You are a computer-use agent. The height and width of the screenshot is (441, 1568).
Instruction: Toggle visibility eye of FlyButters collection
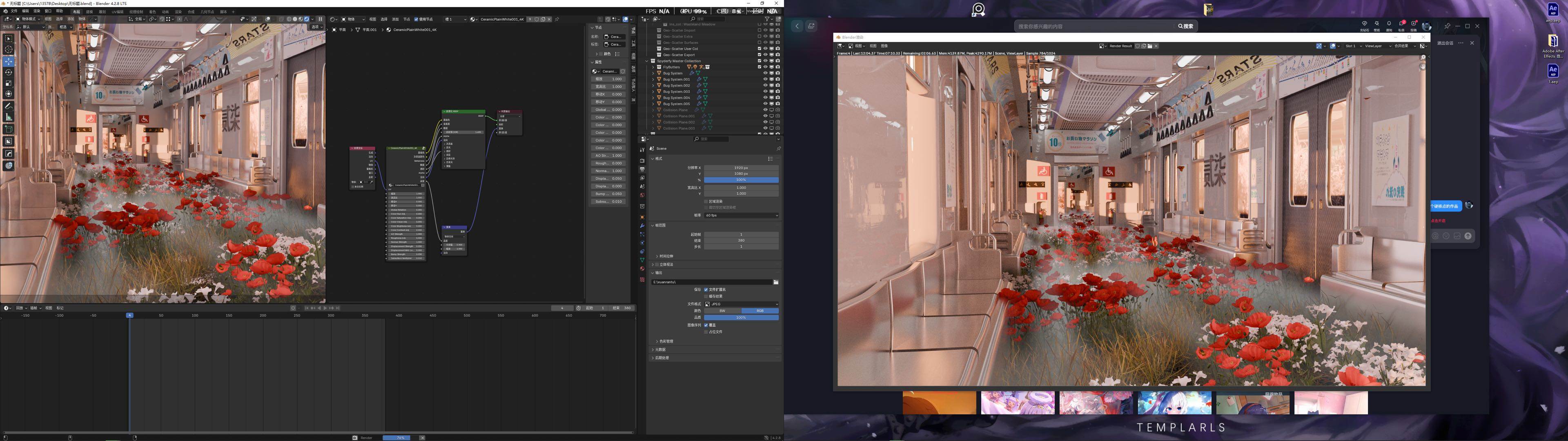[765, 67]
